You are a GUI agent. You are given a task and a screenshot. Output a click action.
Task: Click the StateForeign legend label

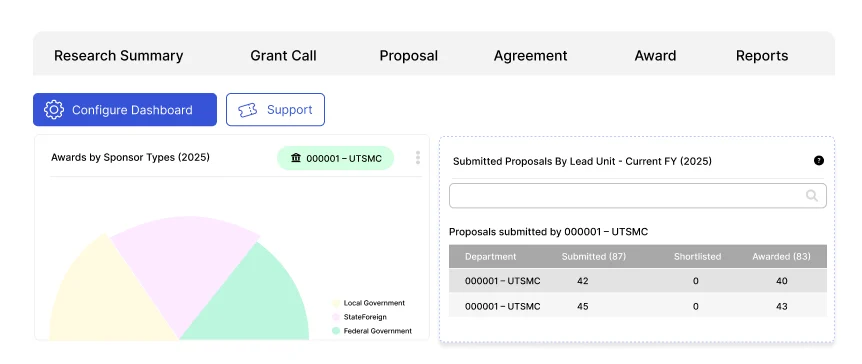pyautogui.click(x=365, y=317)
